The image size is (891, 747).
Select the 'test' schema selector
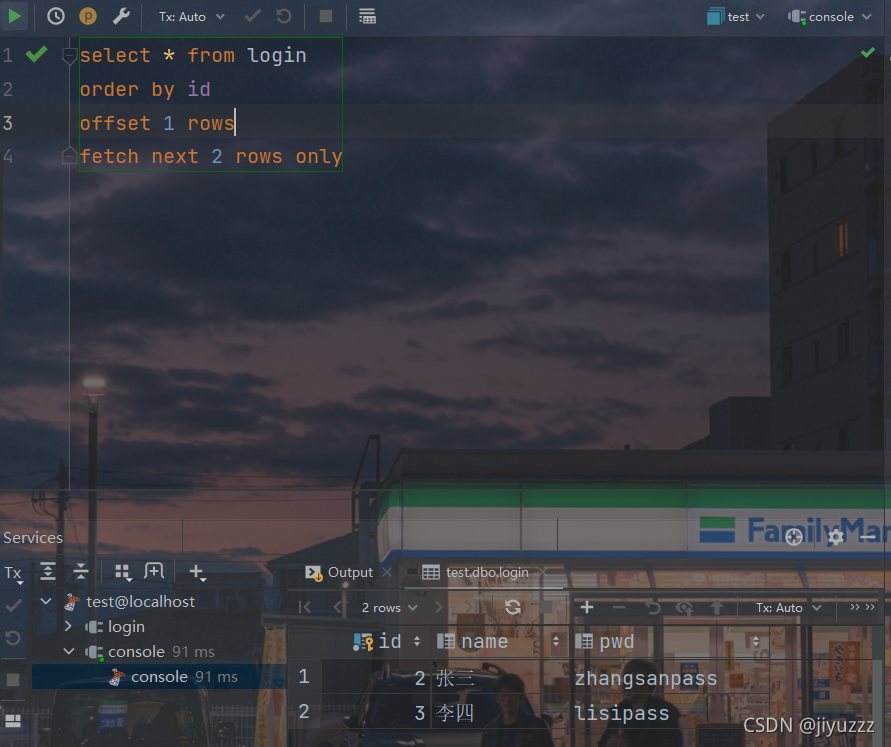tap(736, 16)
